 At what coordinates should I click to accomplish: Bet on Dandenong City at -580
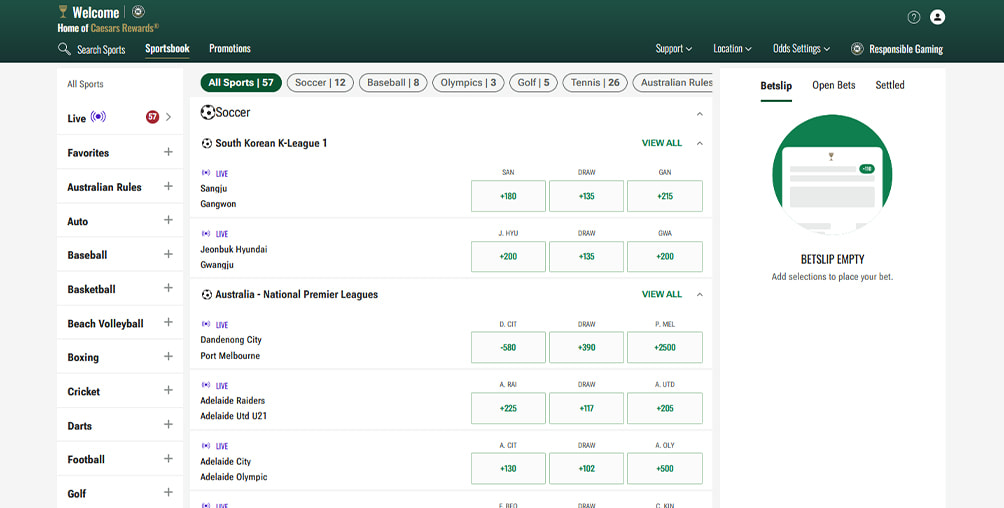click(x=508, y=347)
